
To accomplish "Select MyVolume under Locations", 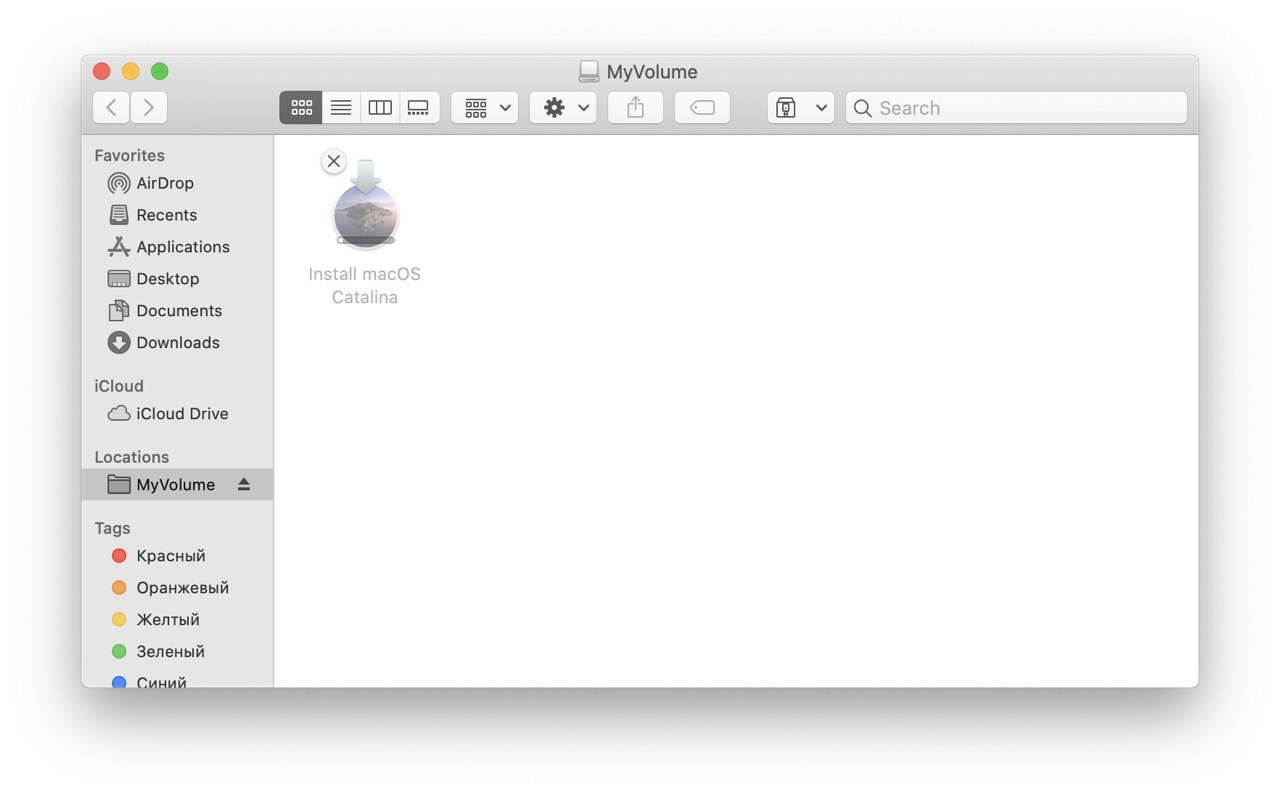I will coord(177,485).
